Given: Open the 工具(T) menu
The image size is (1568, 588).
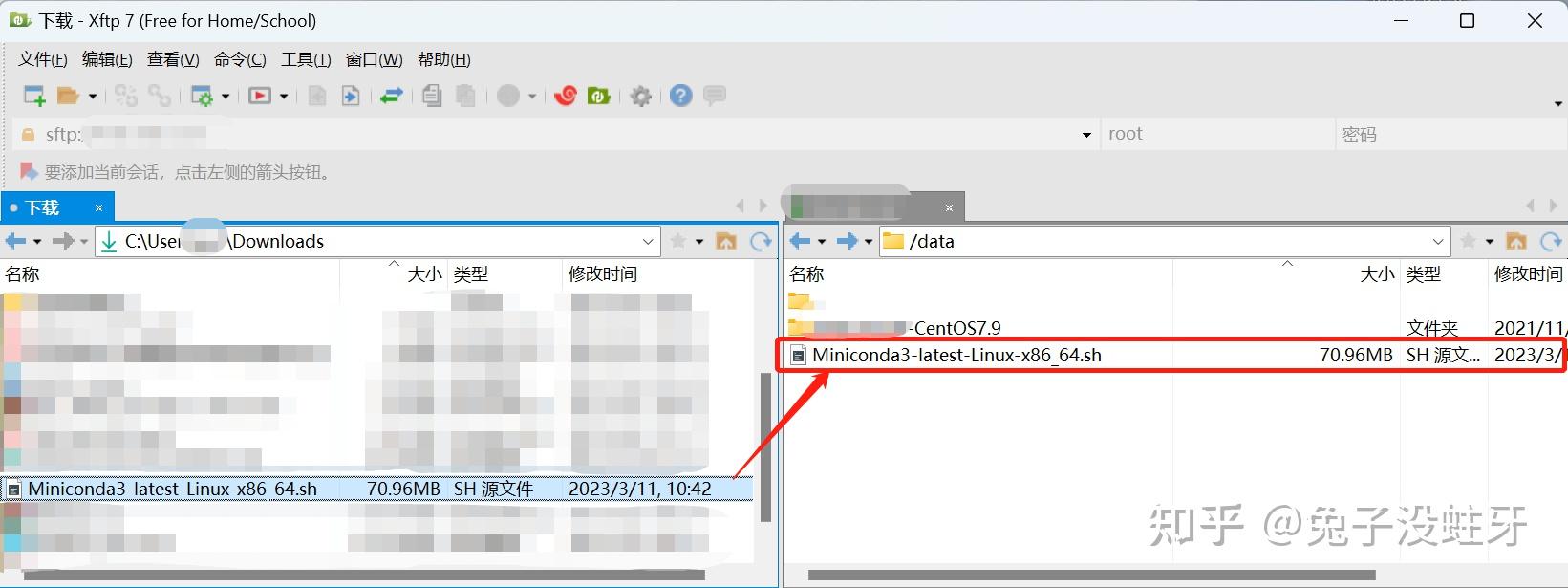Looking at the screenshot, I should click(x=306, y=59).
